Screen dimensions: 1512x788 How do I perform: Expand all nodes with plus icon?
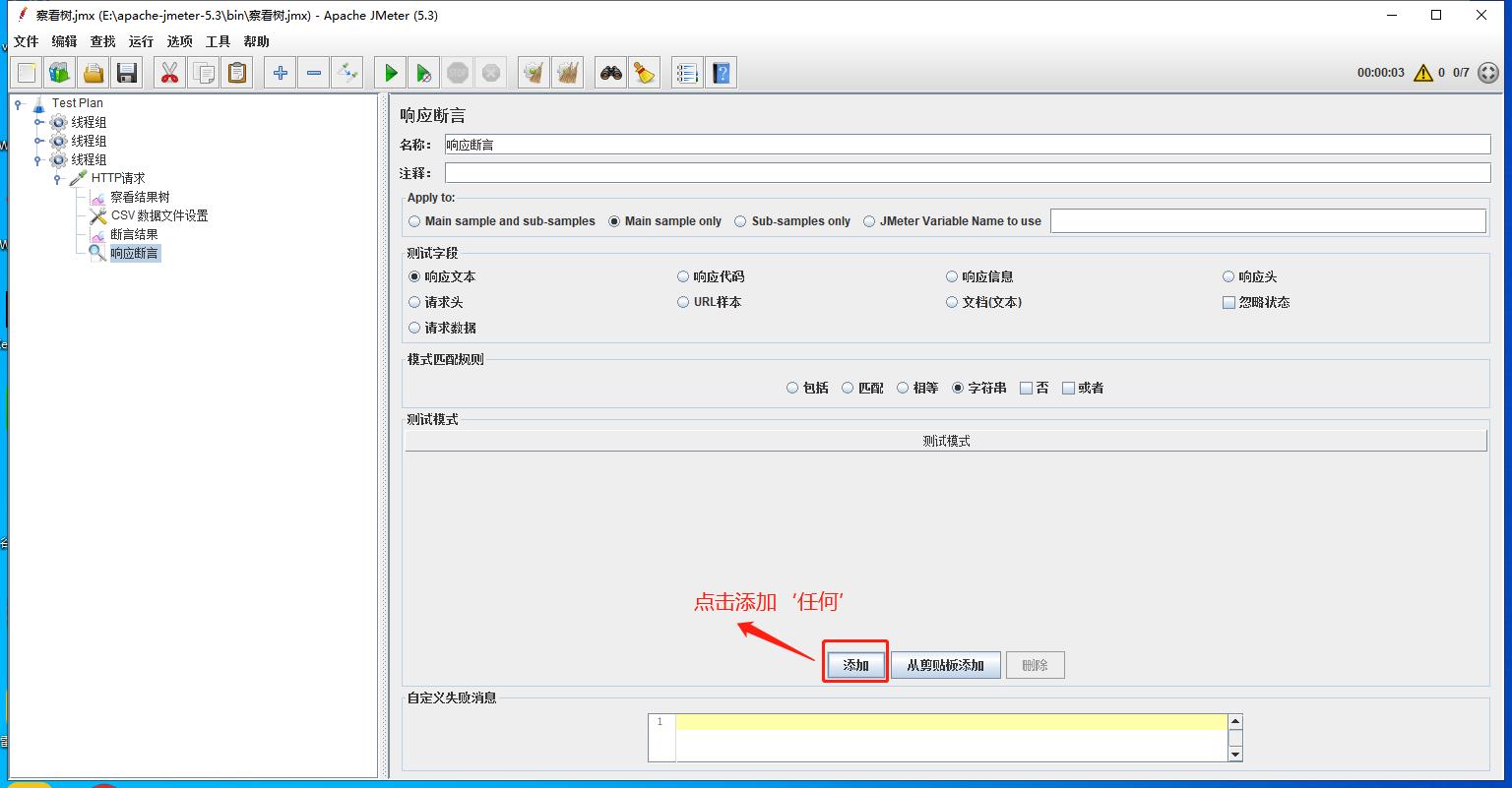[x=281, y=73]
